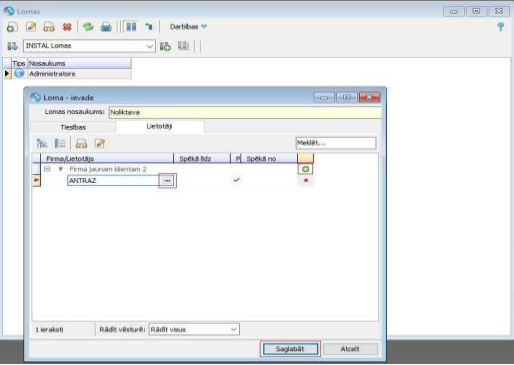This screenshot has width=514, height=365.
Task: Select the Lietotāji tab
Action: [x=159, y=126]
